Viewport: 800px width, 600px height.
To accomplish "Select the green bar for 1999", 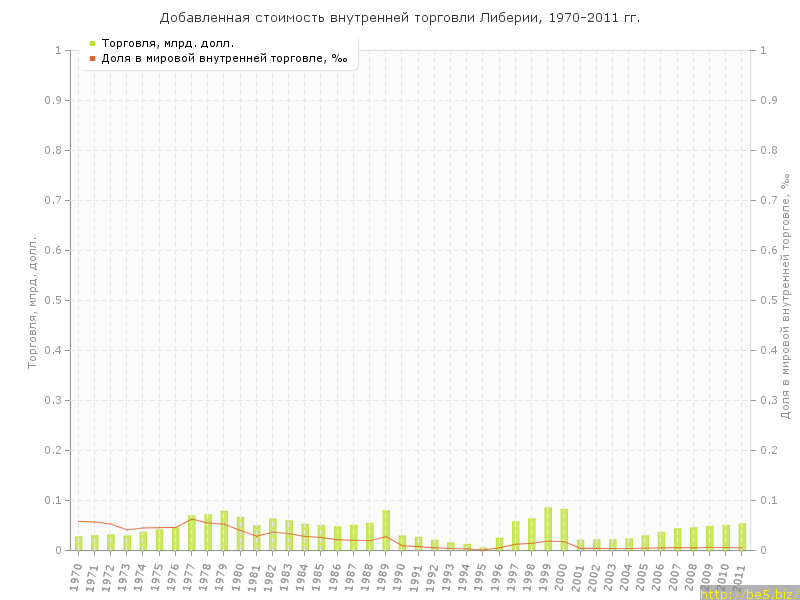I will [548, 529].
